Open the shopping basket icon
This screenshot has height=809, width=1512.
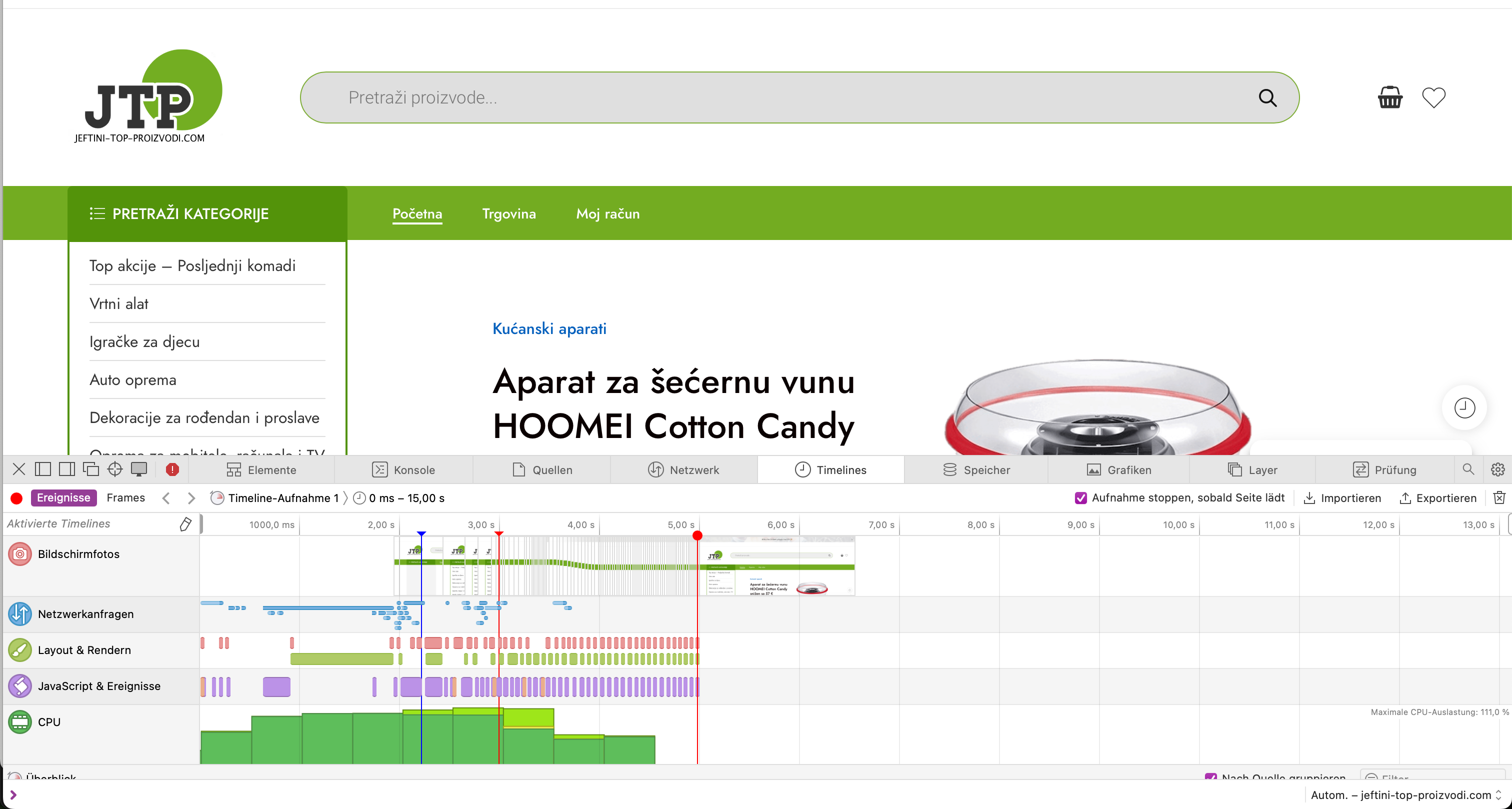[x=1390, y=97]
